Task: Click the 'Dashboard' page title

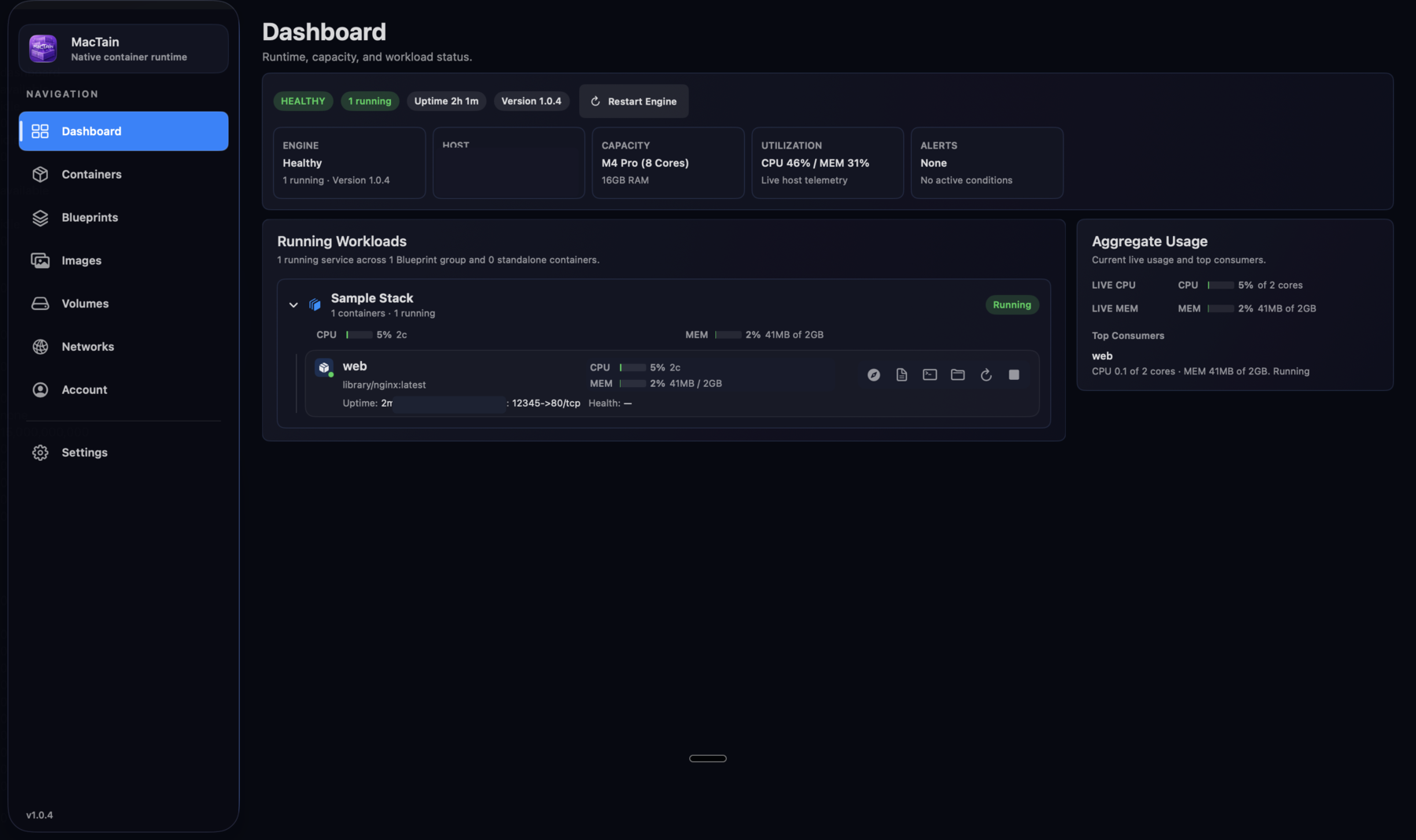Action: coord(324,32)
